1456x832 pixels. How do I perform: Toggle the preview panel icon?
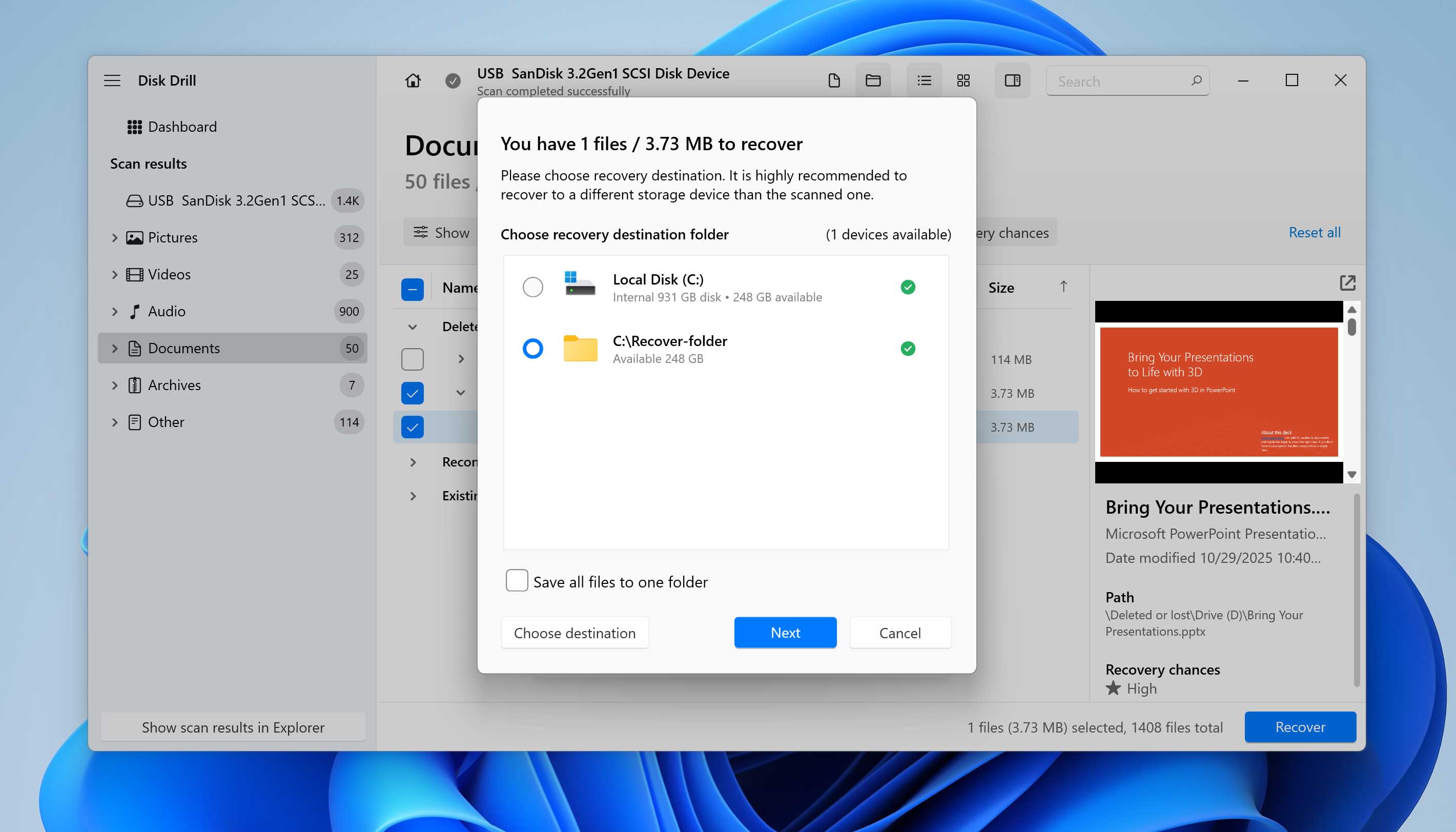coord(1012,80)
